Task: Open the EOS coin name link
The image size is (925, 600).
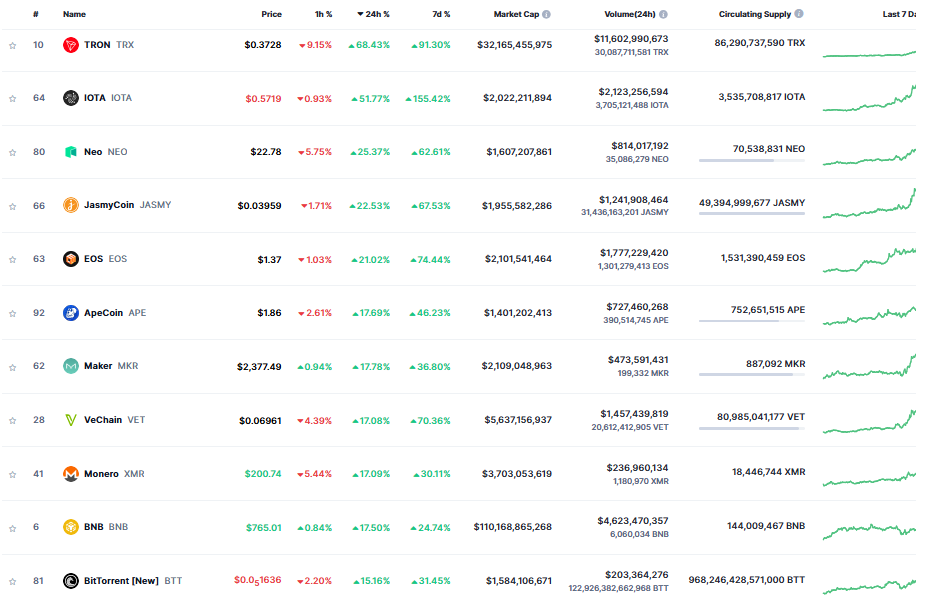Action: point(106,259)
